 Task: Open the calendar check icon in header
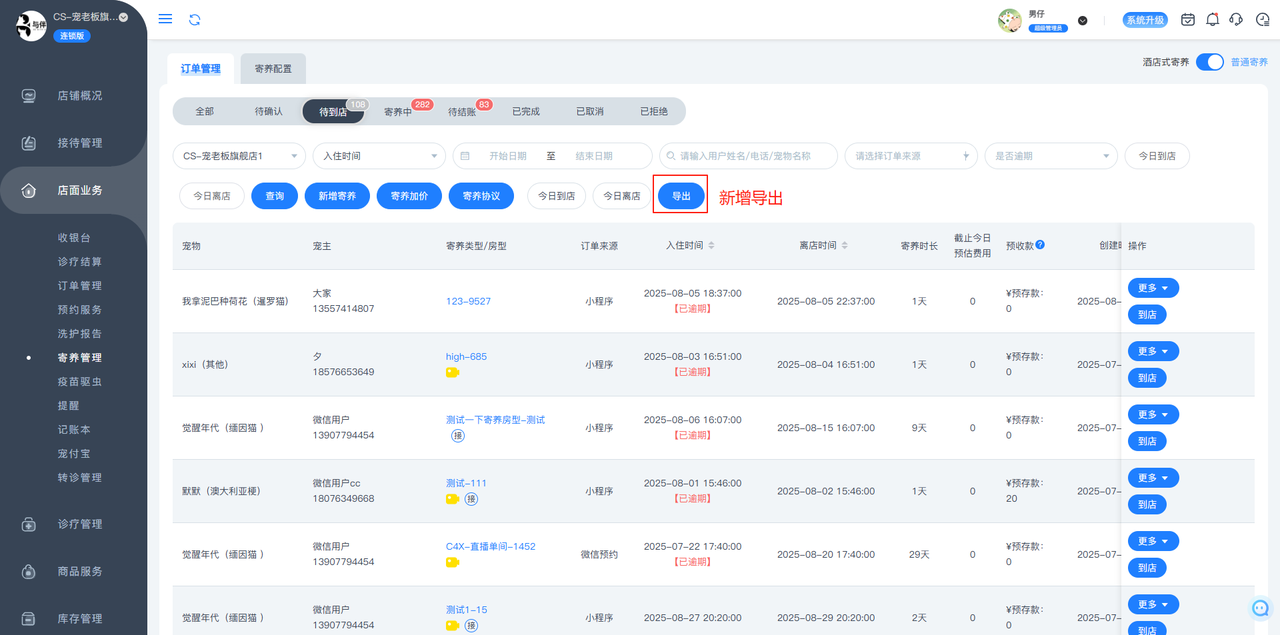tap(1188, 19)
